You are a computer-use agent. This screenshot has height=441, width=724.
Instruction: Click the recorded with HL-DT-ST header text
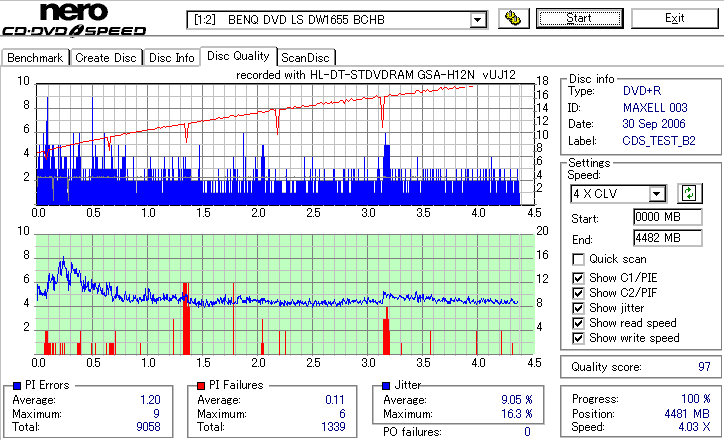pyautogui.click(x=376, y=75)
